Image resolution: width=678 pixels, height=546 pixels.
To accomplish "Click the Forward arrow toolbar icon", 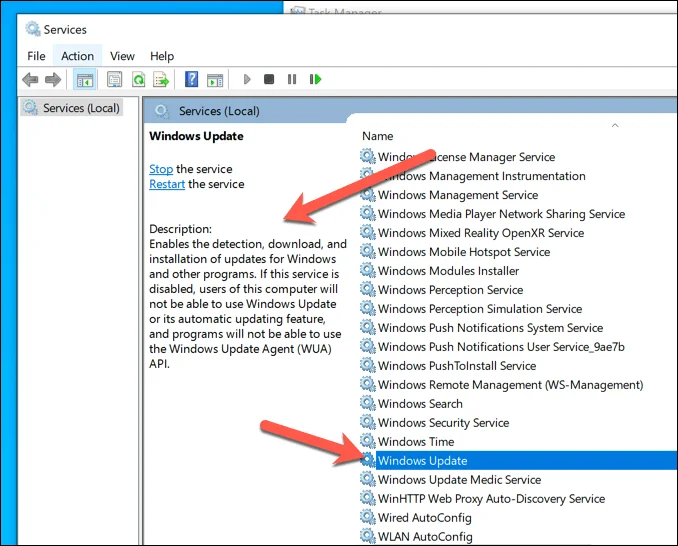I will click(x=53, y=80).
